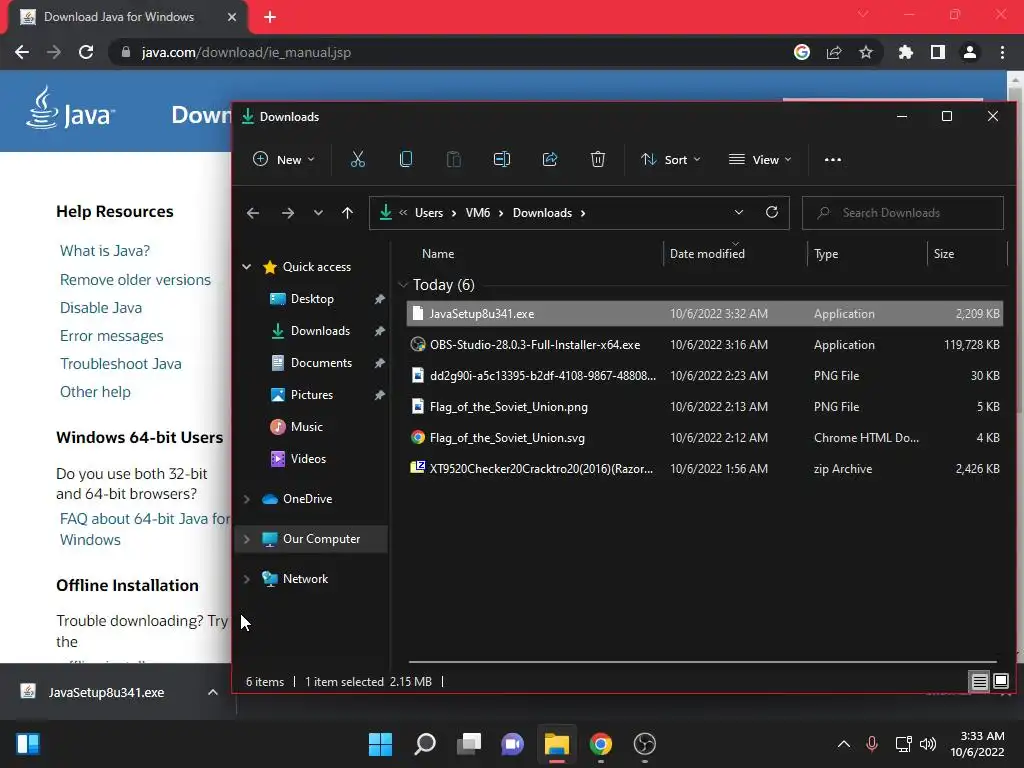Click the Share this page icon in Chrome
The width and height of the screenshot is (1024, 768).
[x=834, y=52]
